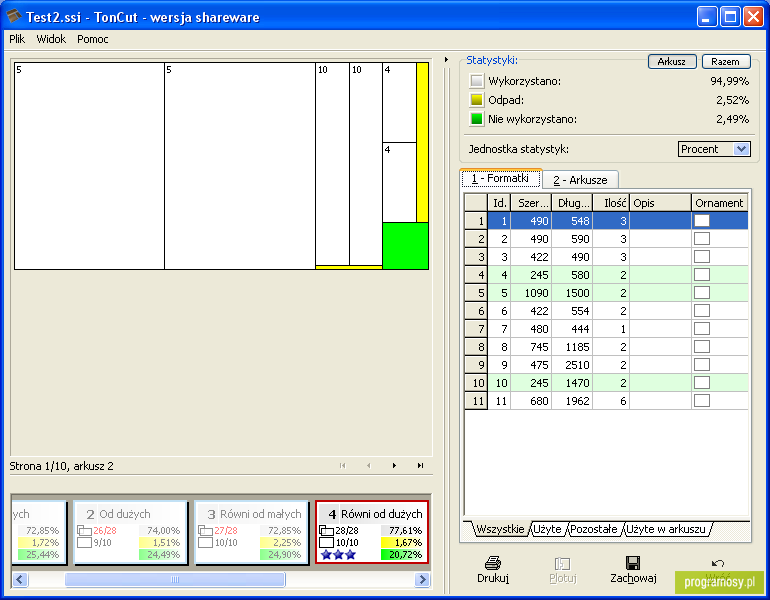The image size is (770, 600).
Task: Collapse the right panel with splitter arrow
Action: [x=446, y=59]
